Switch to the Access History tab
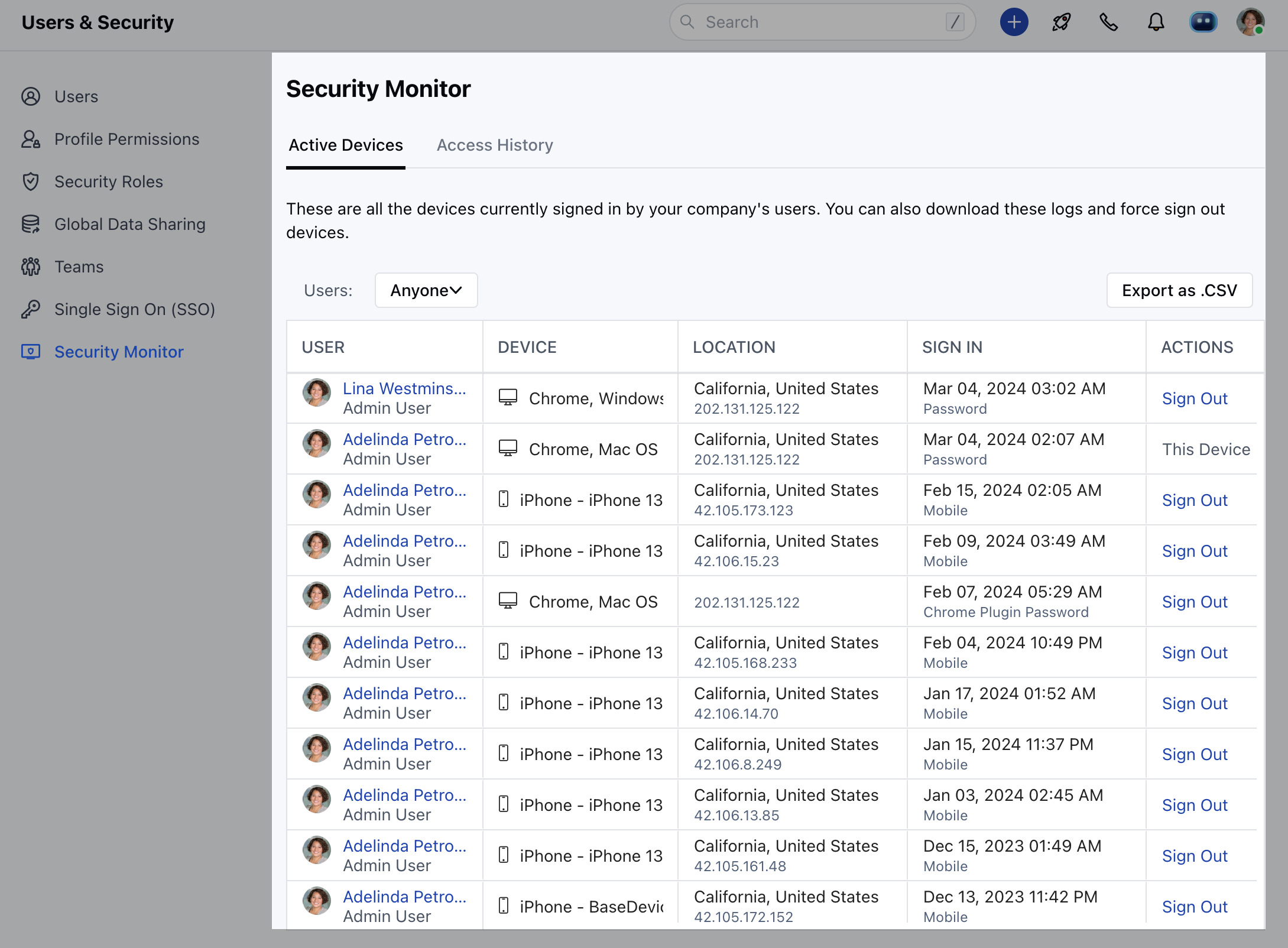The width and height of the screenshot is (1288, 948). point(495,145)
